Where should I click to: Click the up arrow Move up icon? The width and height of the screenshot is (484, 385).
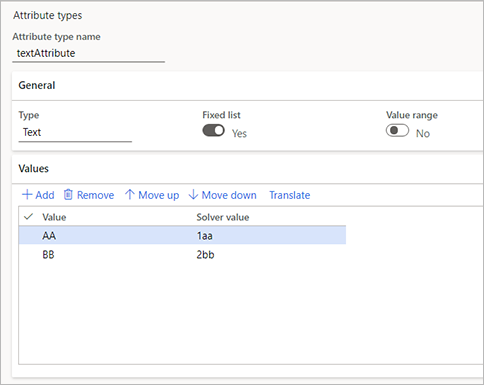pos(130,195)
